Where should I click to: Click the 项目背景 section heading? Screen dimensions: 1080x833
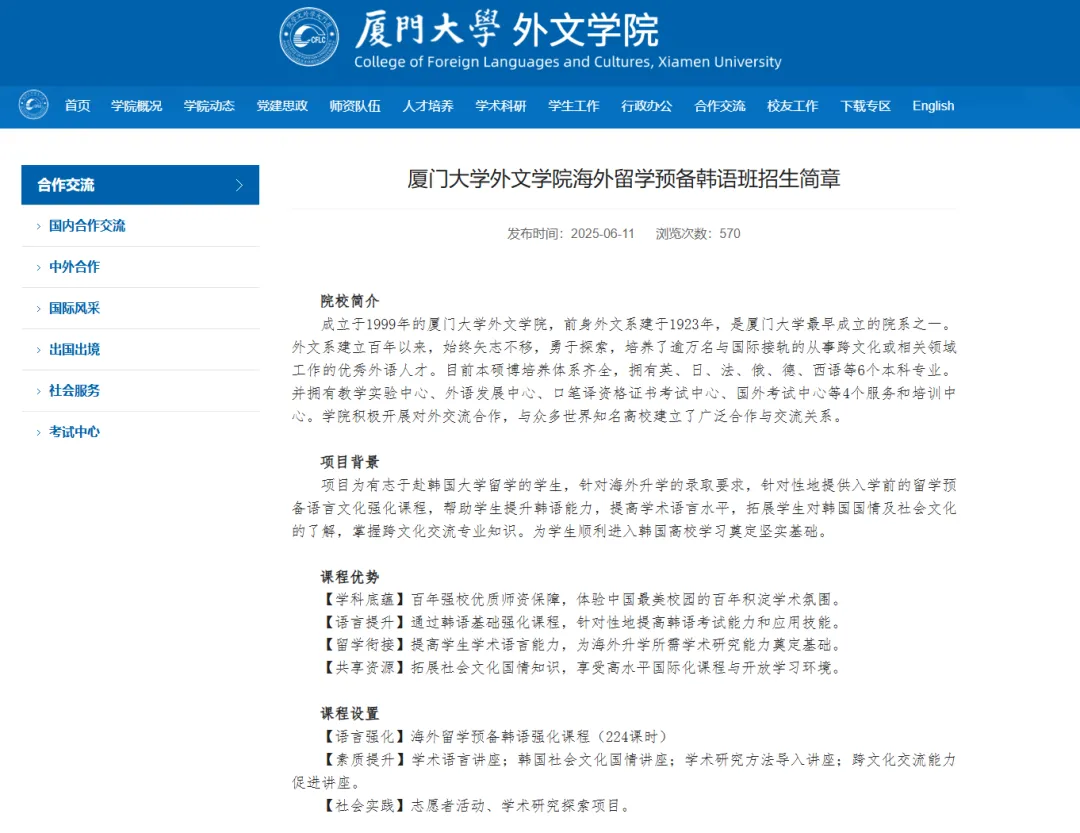(350, 462)
